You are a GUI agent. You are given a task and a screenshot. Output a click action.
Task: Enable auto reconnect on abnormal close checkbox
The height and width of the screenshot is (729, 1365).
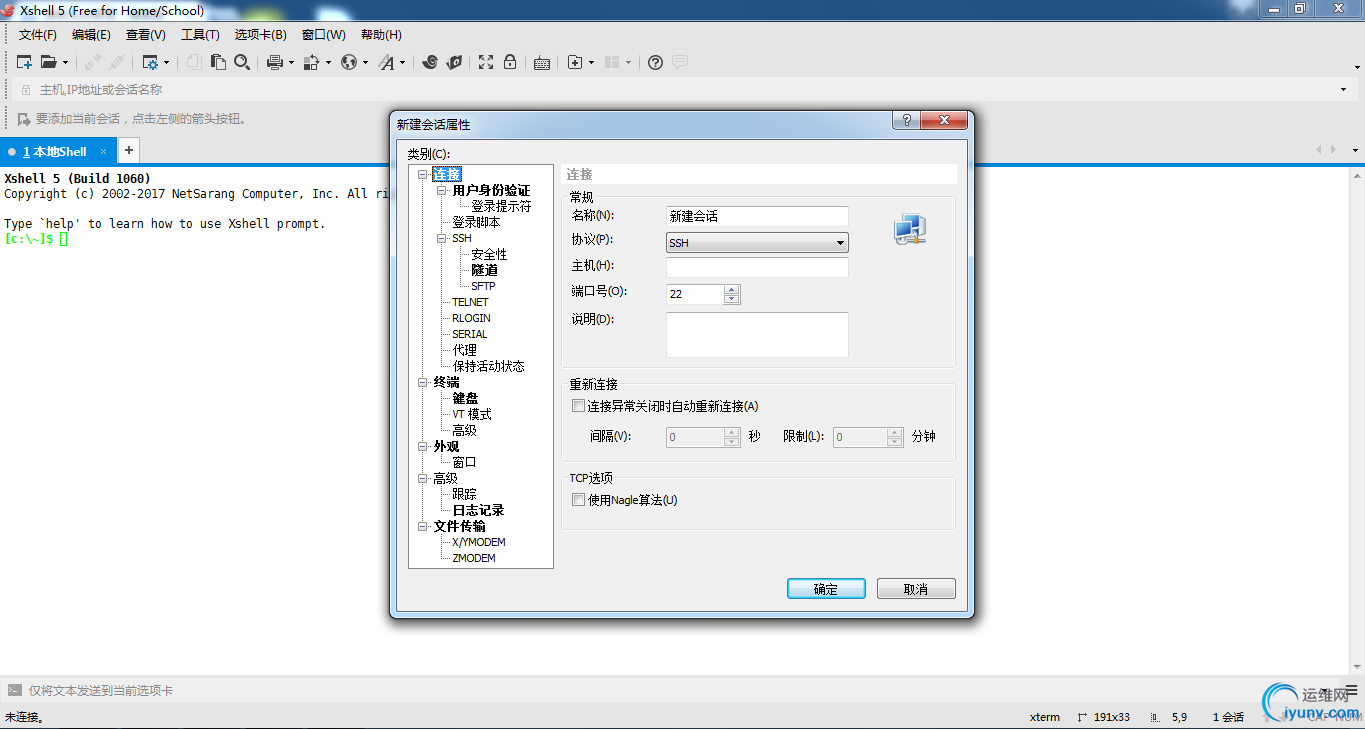[578, 406]
